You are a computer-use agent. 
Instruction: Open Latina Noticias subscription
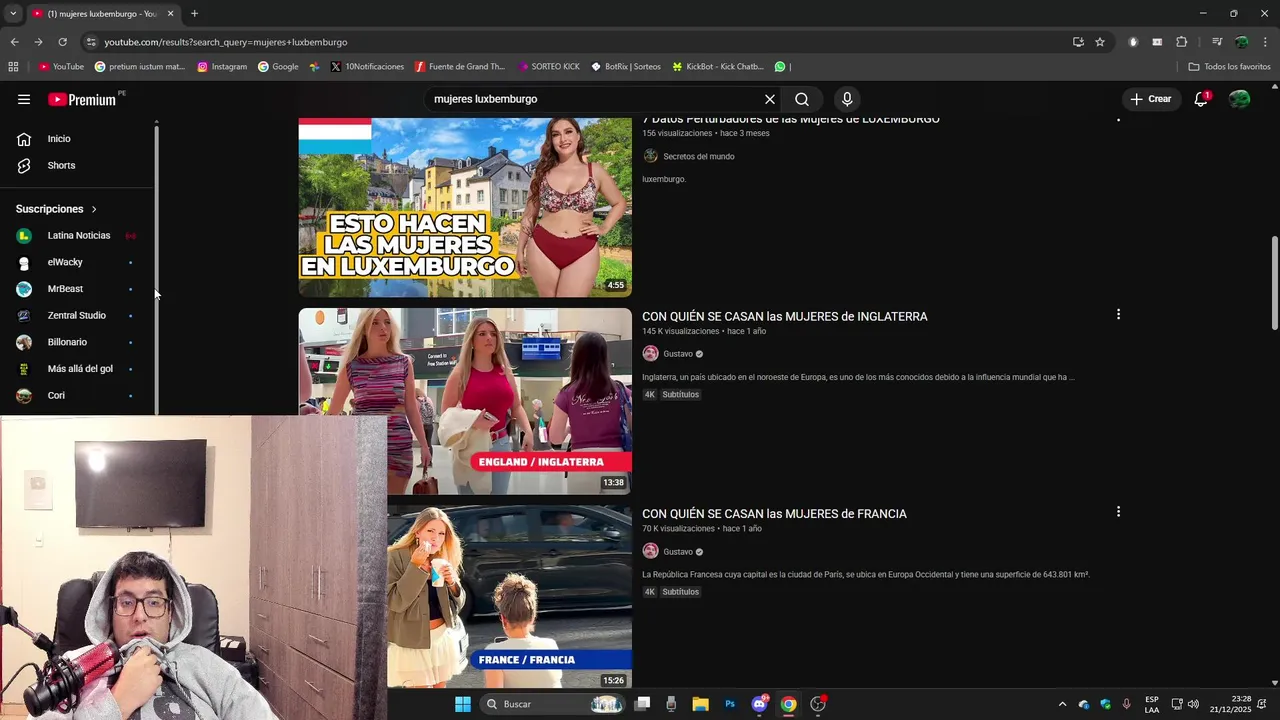point(78,236)
